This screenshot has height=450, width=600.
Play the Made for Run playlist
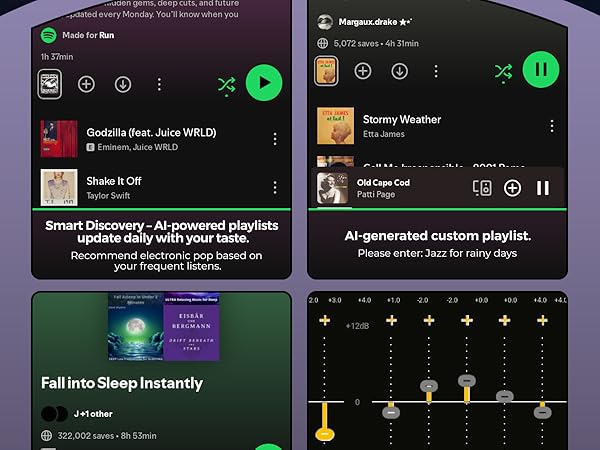click(264, 83)
